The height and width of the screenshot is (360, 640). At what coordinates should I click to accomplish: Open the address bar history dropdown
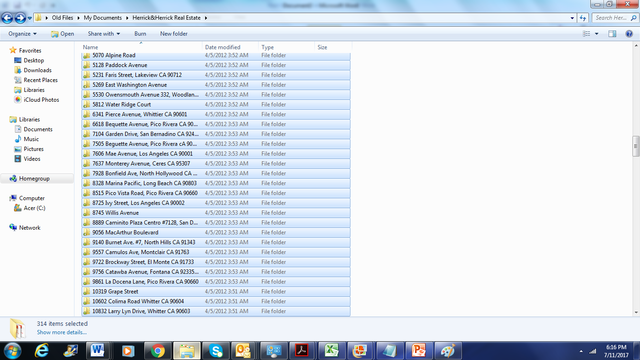coord(572,18)
